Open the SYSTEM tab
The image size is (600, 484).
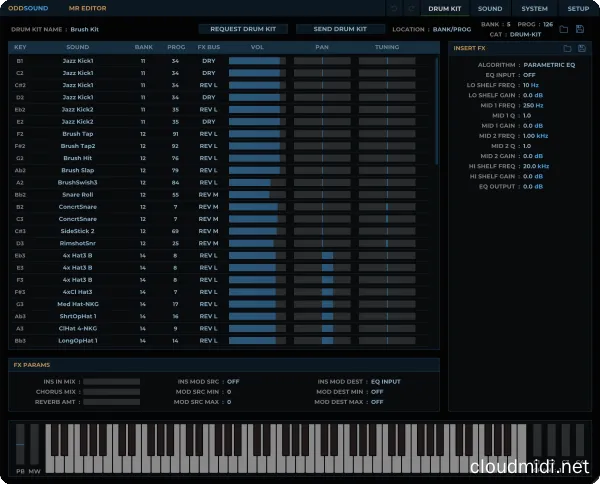[x=534, y=8]
